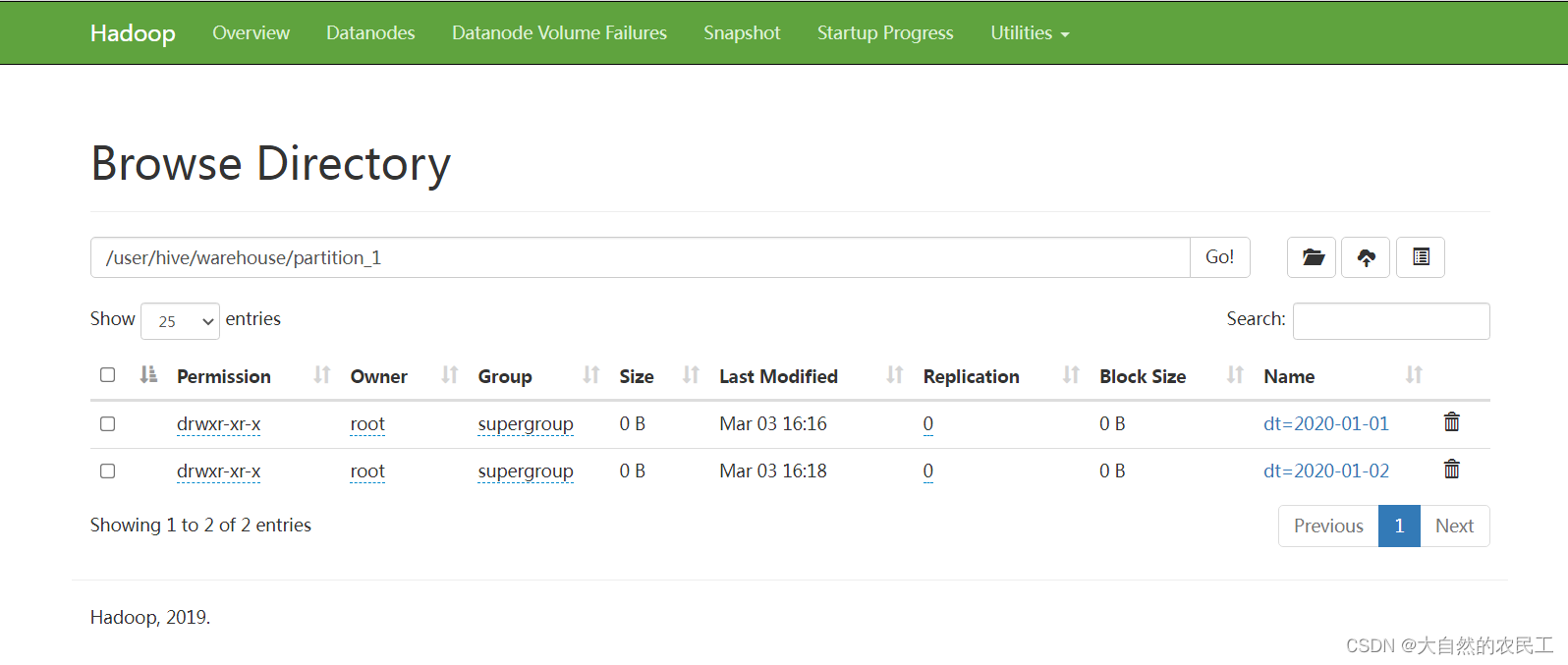This screenshot has width=1568, height=665.
Task: Sort by Name column arrows
Action: click(x=1414, y=375)
